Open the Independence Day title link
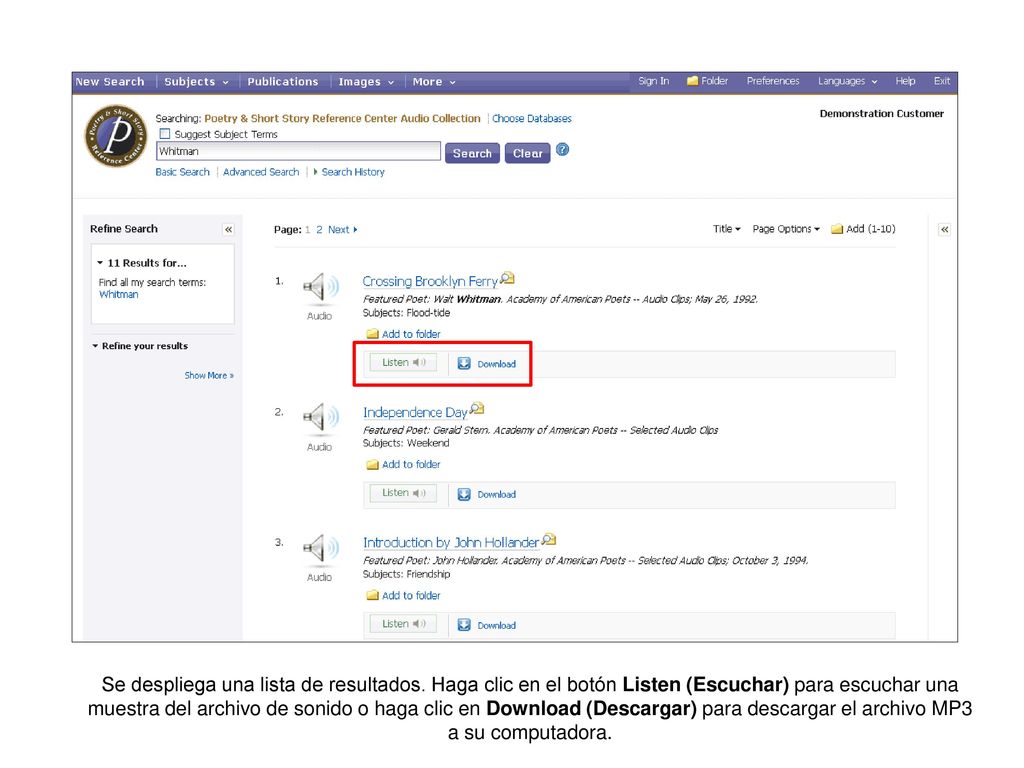Screen dimensions: 1024x768 coord(415,413)
